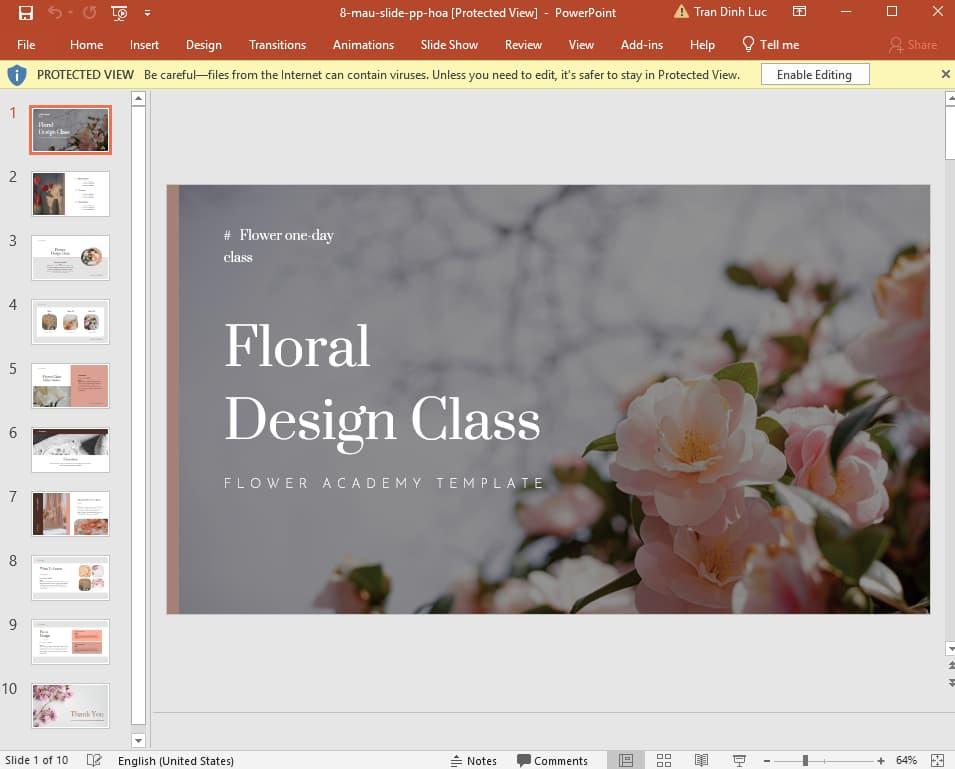Click the zoom slider handle
The width and height of the screenshot is (955, 769).
[806, 760]
